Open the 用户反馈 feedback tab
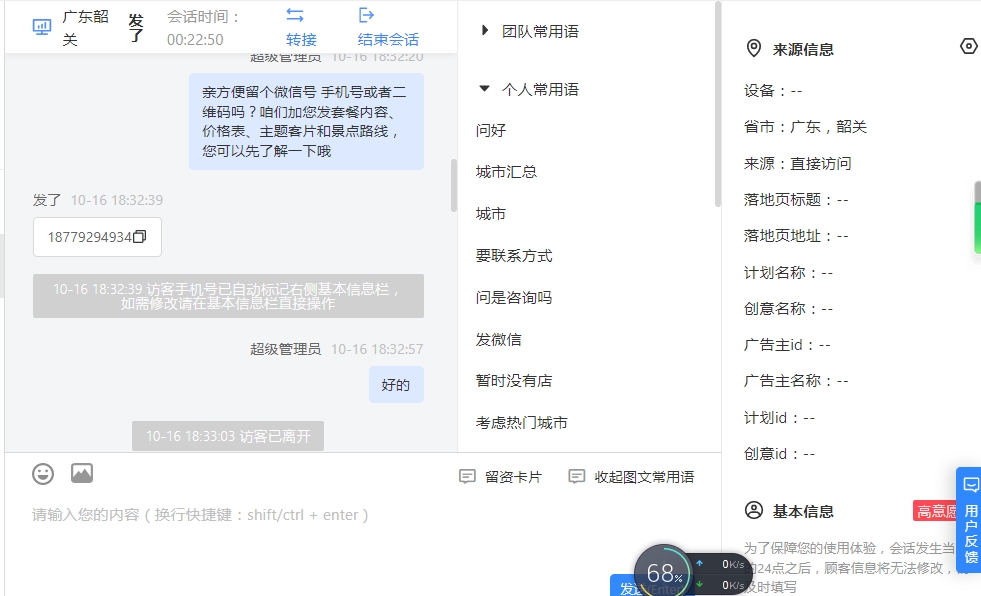Viewport: 981px width, 596px height. click(x=968, y=519)
